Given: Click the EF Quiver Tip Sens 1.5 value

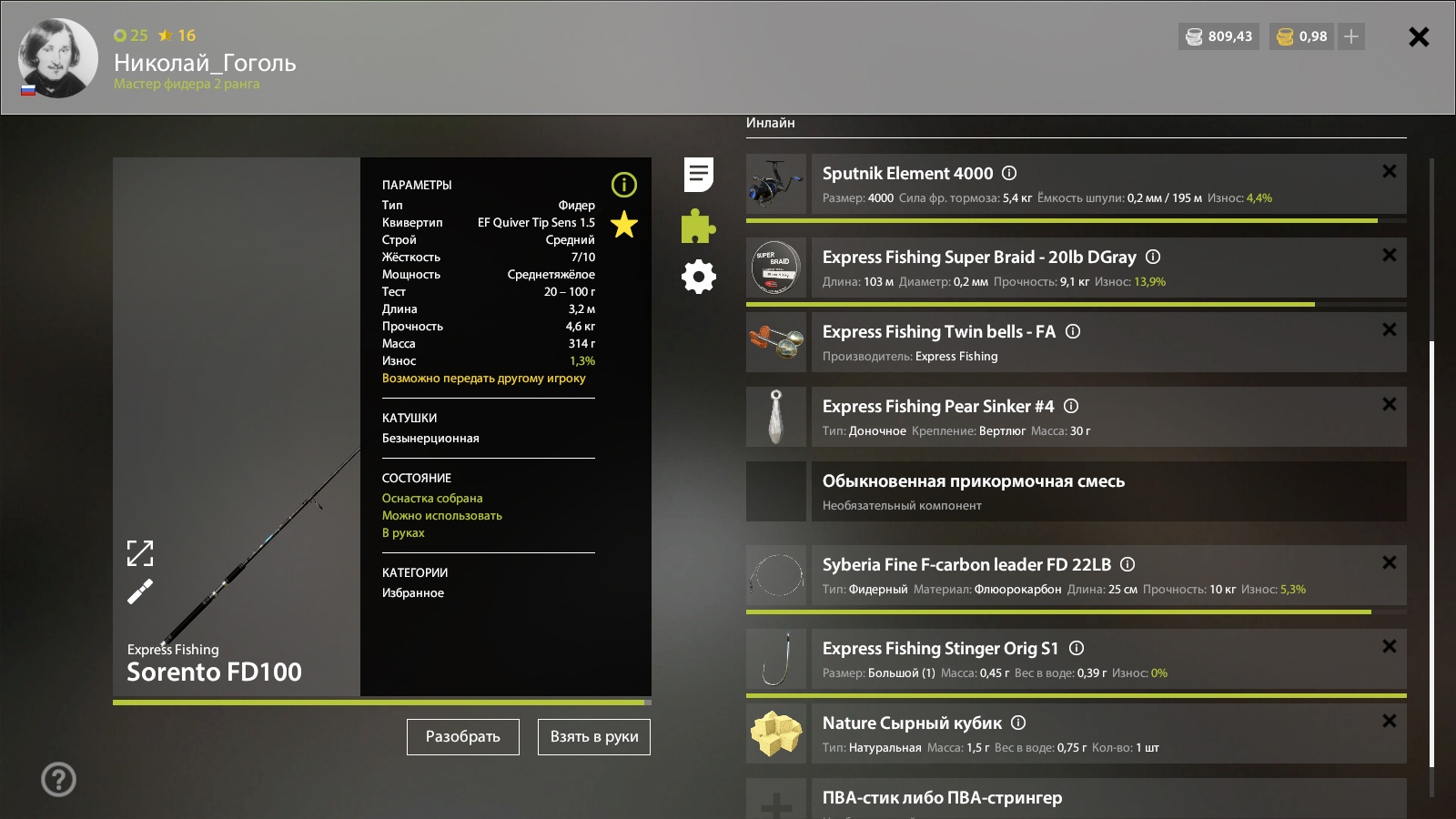Looking at the screenshot, I should click(x=536, y=223).
